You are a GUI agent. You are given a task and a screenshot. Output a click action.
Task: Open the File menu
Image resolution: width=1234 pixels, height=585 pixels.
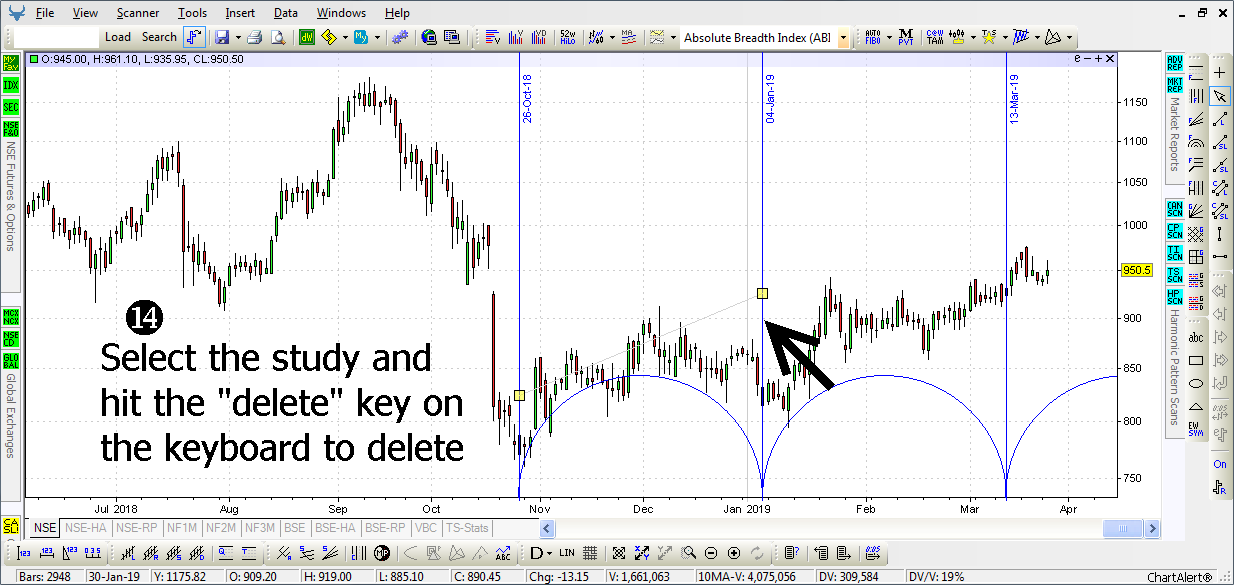[x=45, y=13]
